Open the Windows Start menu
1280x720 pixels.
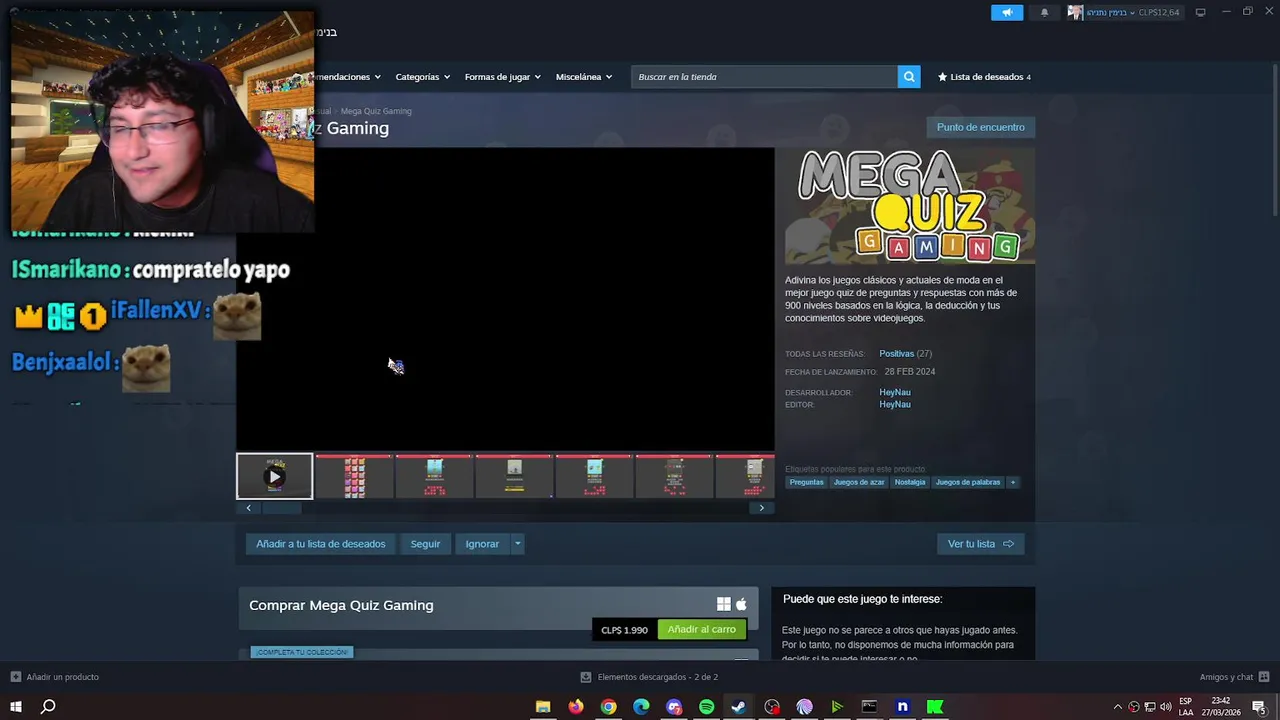(x=15, y=707)
